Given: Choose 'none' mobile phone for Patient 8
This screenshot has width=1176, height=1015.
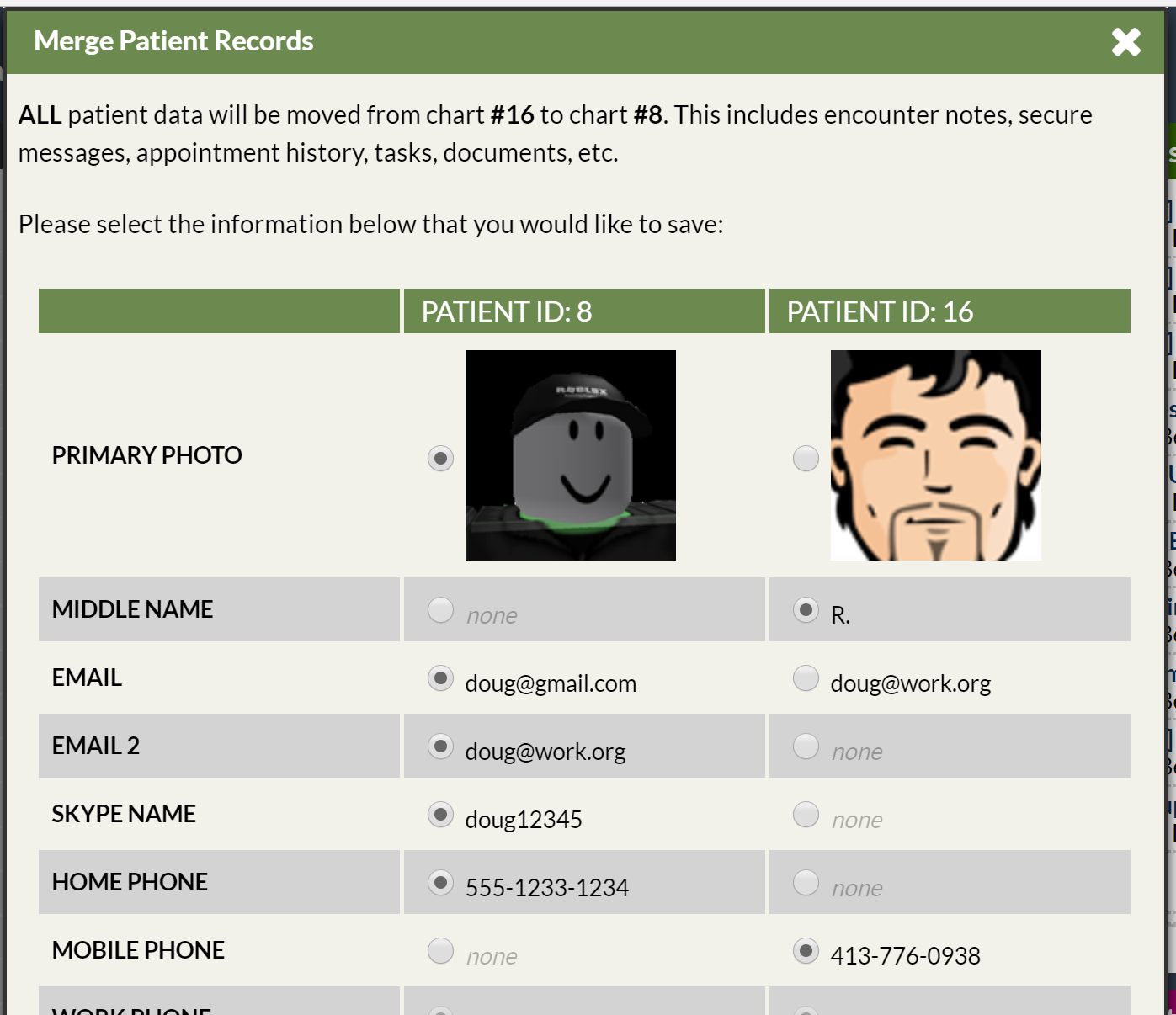Looking at the screenshot, I should pyautogui.click(x=440, y=950).
